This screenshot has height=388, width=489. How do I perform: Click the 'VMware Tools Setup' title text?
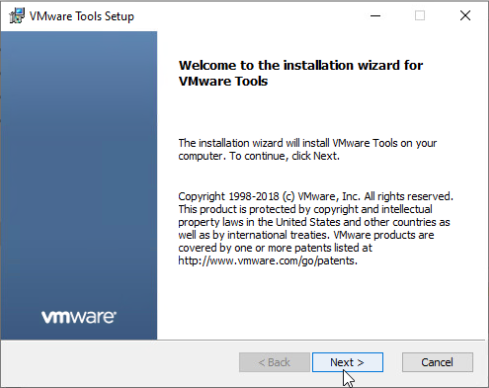click(82, 16)
